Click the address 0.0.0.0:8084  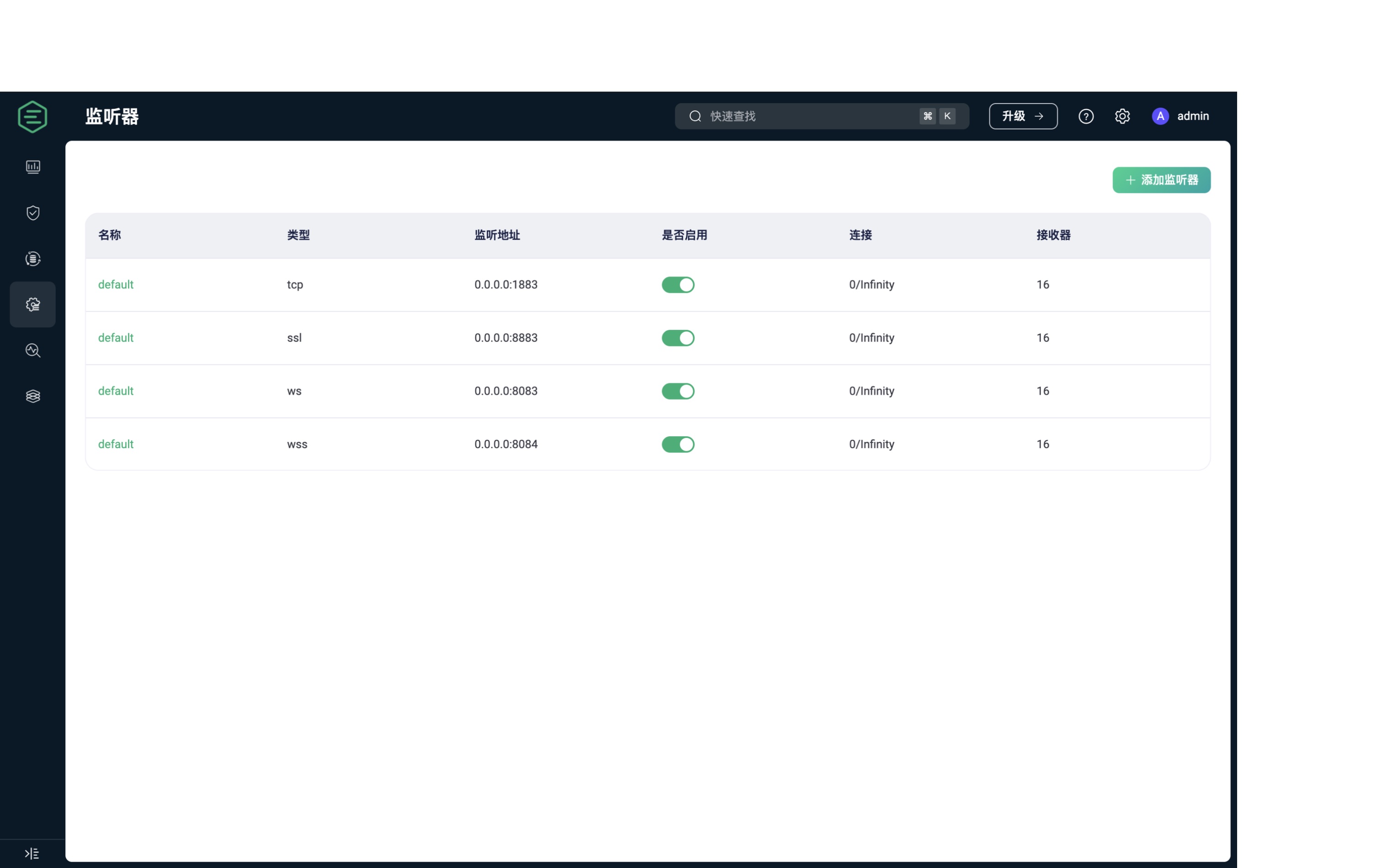[506, 445]
